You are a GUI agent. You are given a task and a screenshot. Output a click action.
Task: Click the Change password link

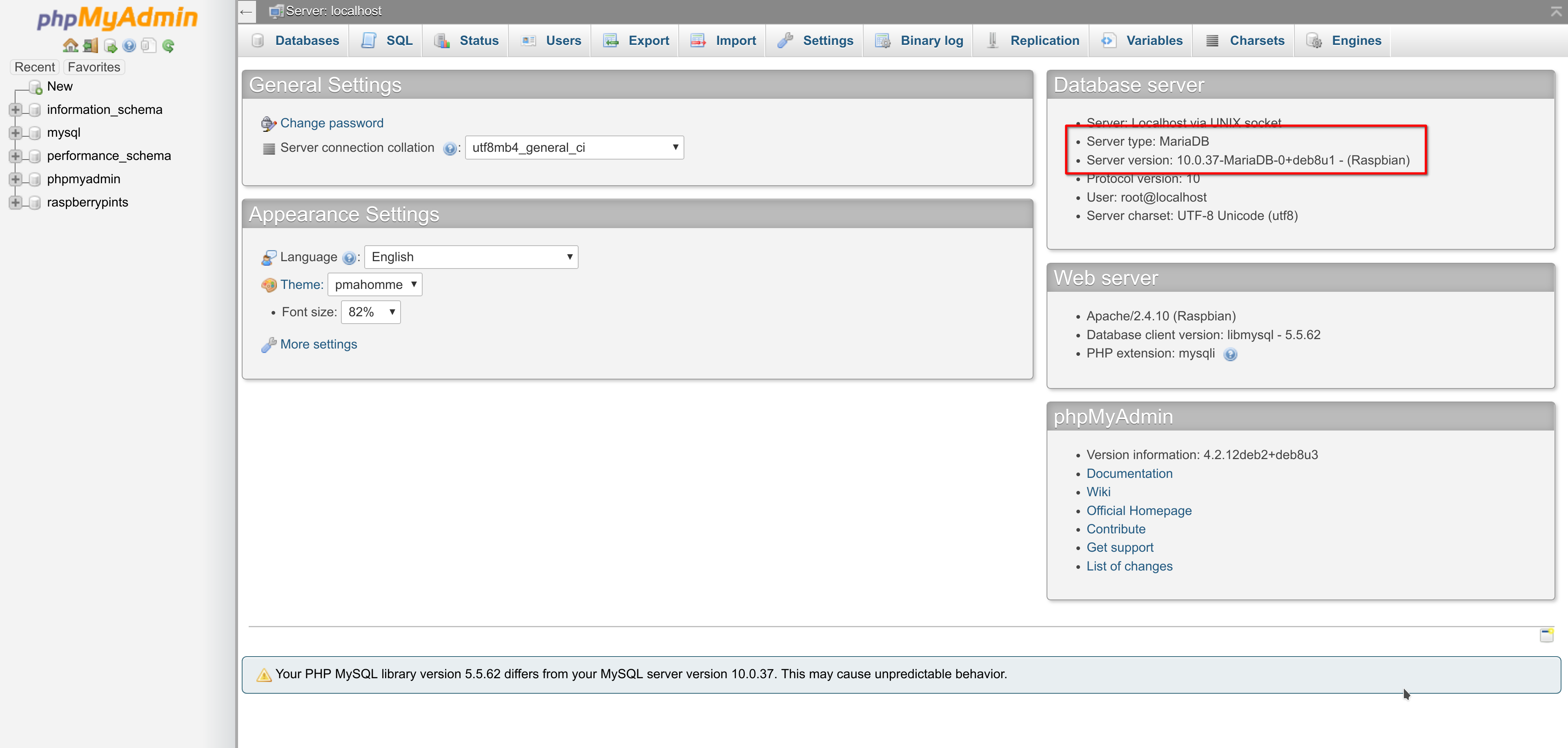331,123
